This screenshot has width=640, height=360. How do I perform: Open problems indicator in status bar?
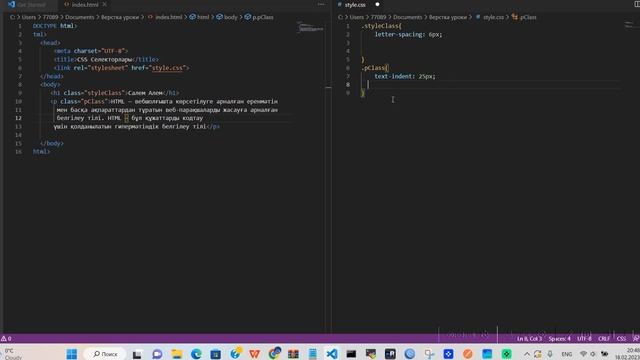click(6, 338)
